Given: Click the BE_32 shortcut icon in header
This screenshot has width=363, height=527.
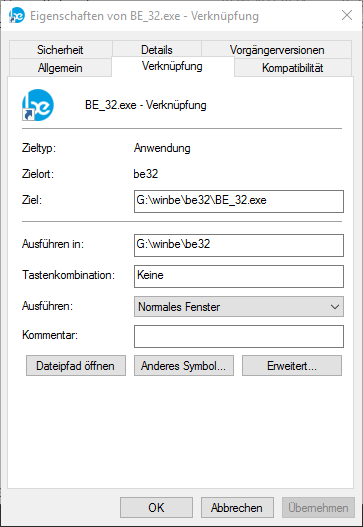Looking at the screenshot, I should tap(38, 105).
